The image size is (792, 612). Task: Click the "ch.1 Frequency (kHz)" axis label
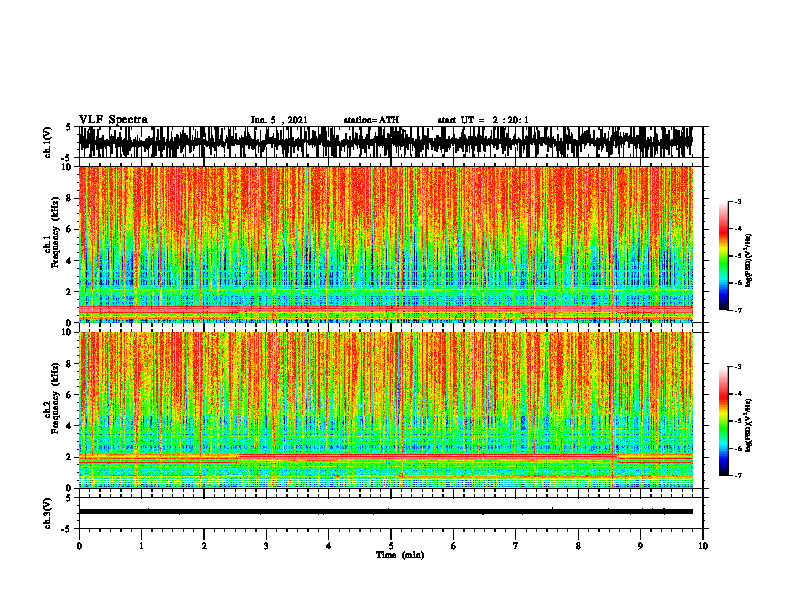52,232
